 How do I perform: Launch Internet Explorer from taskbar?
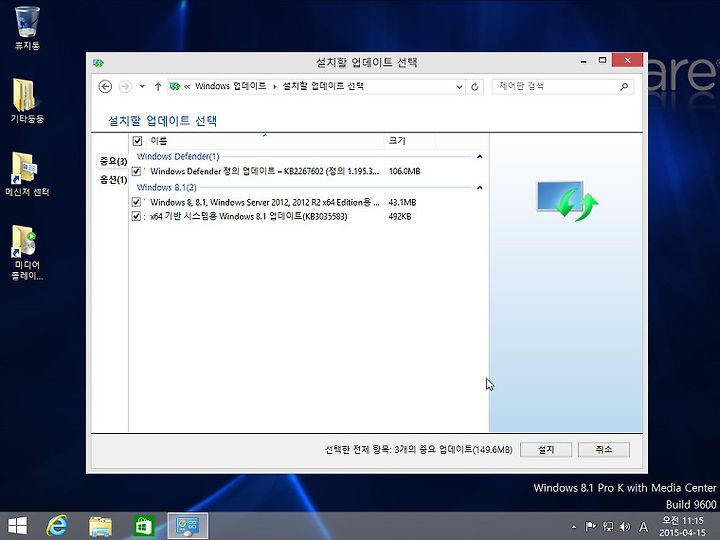tap(57, 526)
